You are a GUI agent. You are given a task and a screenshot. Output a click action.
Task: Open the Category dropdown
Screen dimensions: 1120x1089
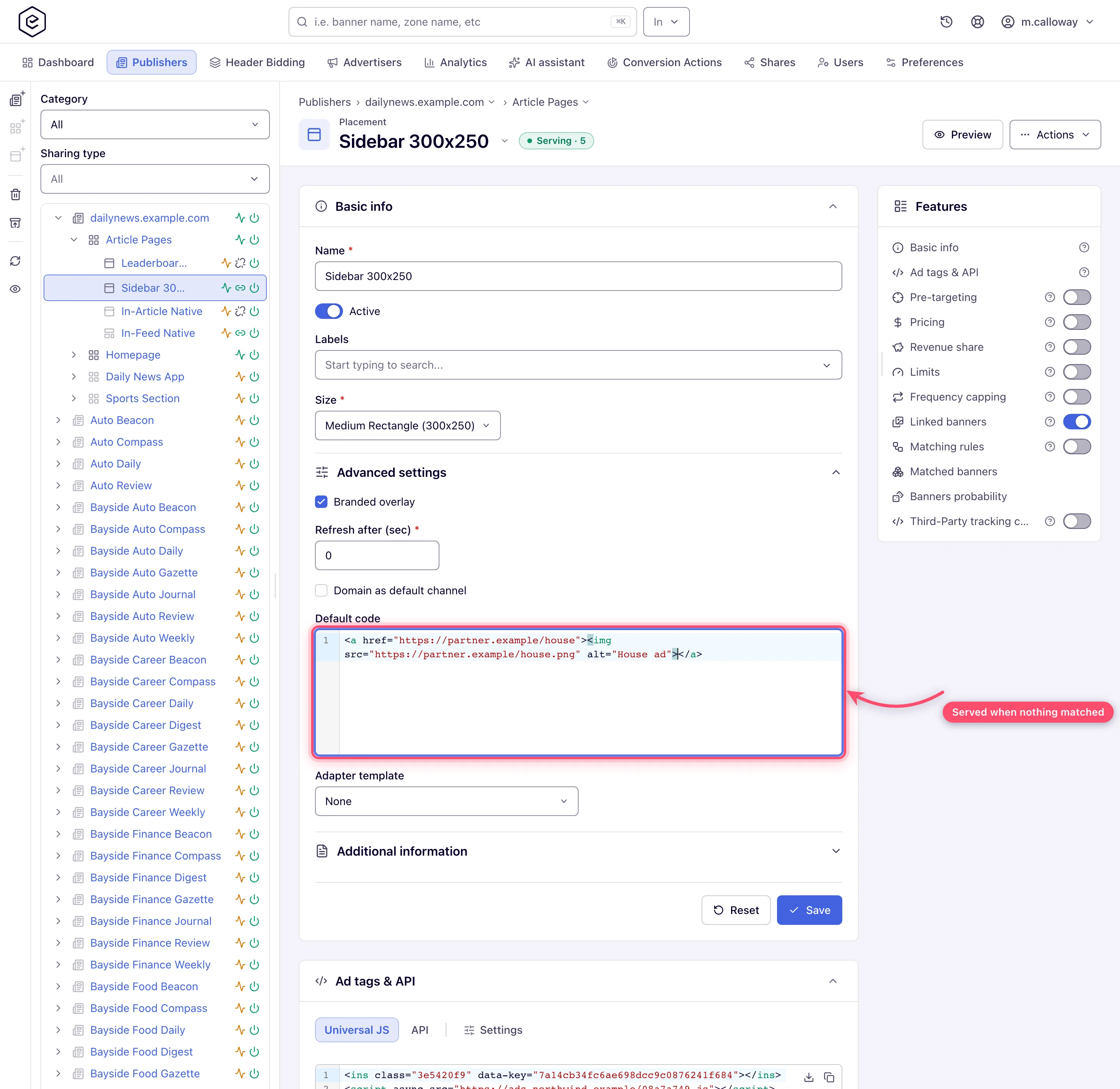tap(155, 125)
